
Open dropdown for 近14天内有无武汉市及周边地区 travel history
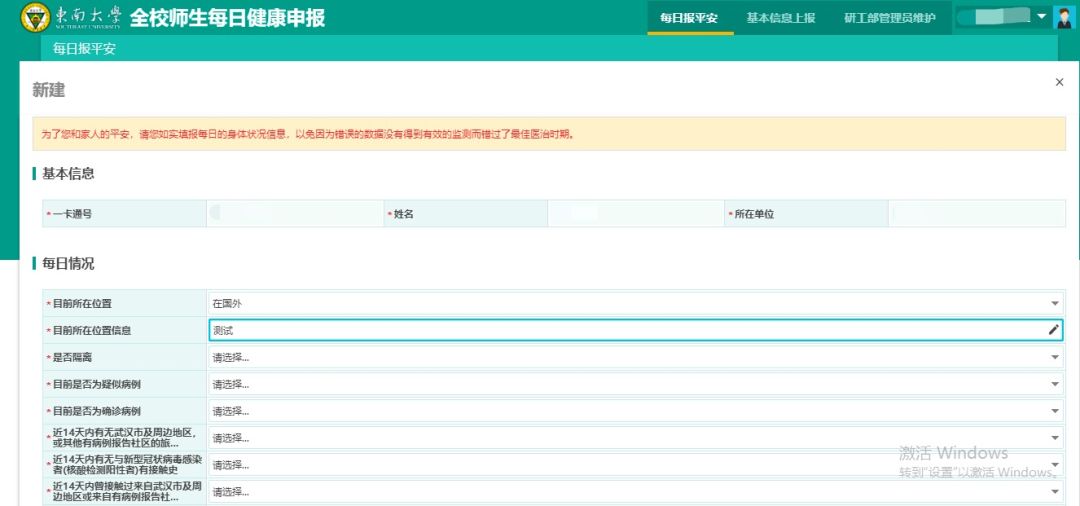(x=635, y=438)
